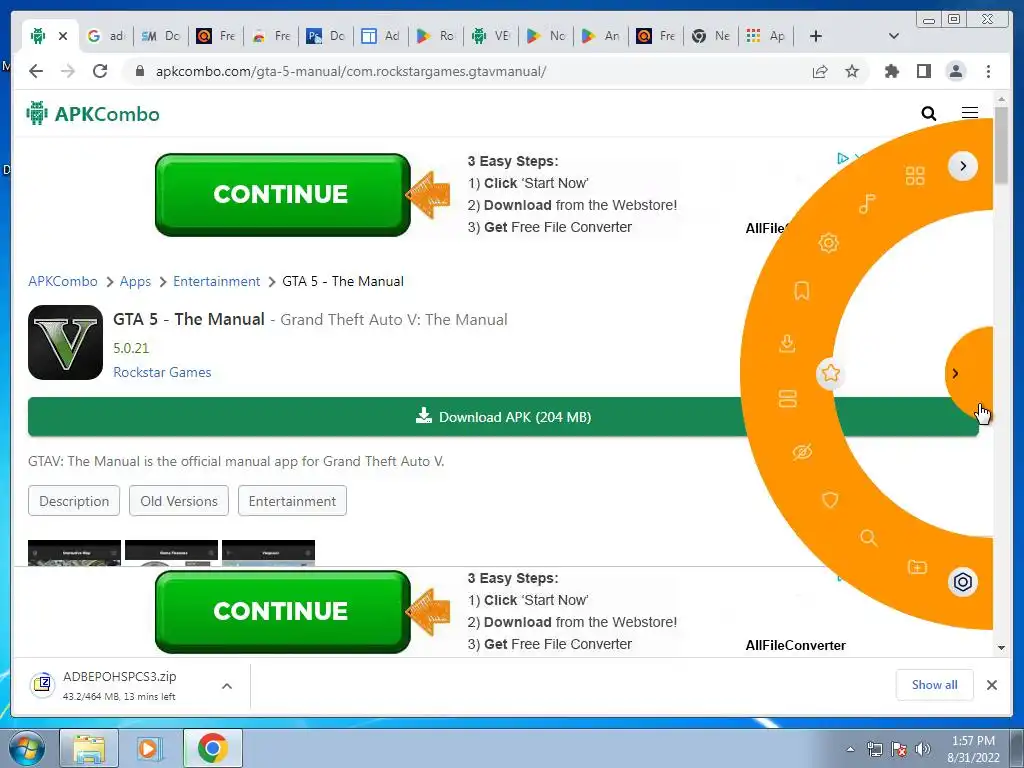Switch to the Google 'ad' tab
The width and height of the screenshot is (1024, 768).
pos(107,36)
